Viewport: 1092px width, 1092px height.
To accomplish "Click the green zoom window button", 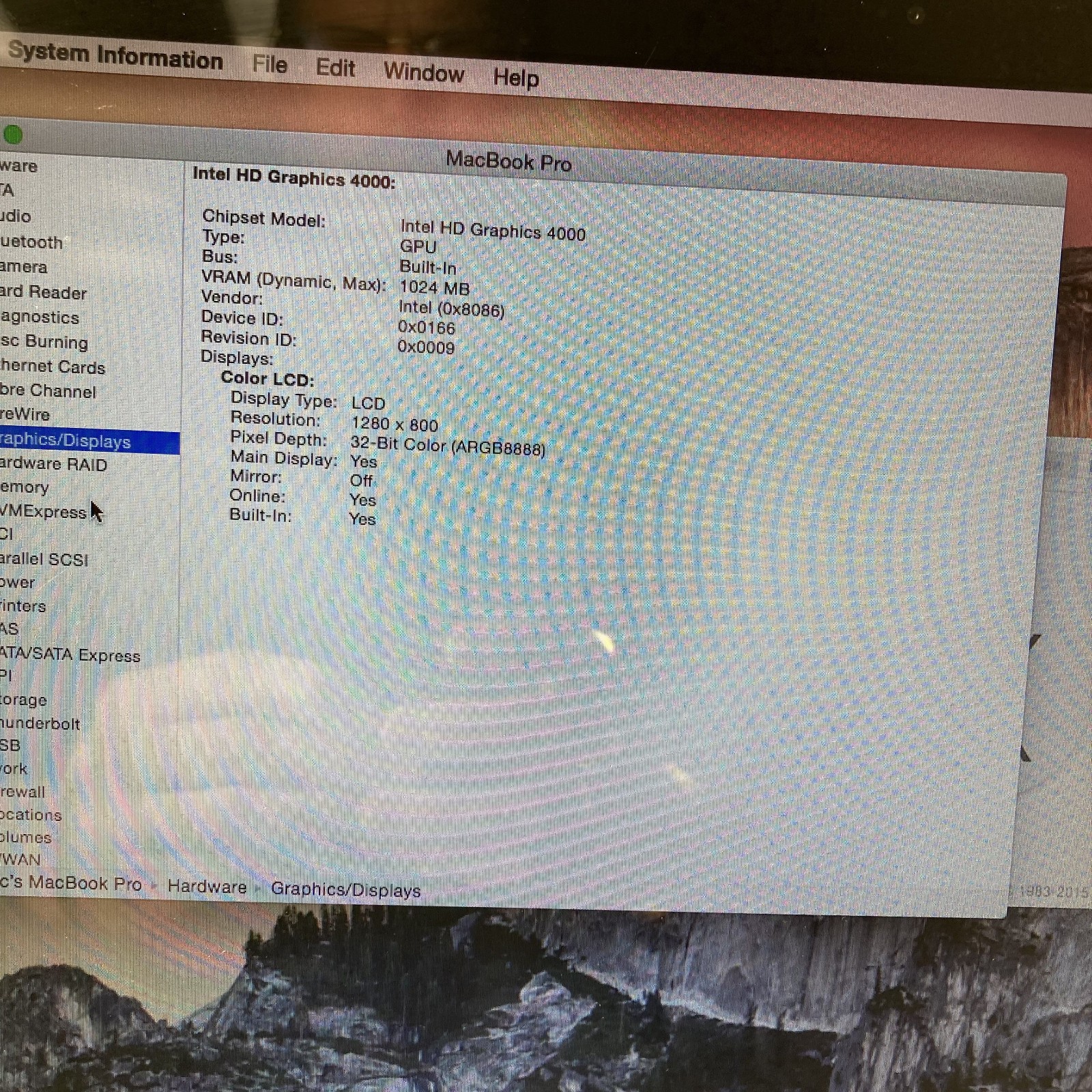I will (12, 134).
